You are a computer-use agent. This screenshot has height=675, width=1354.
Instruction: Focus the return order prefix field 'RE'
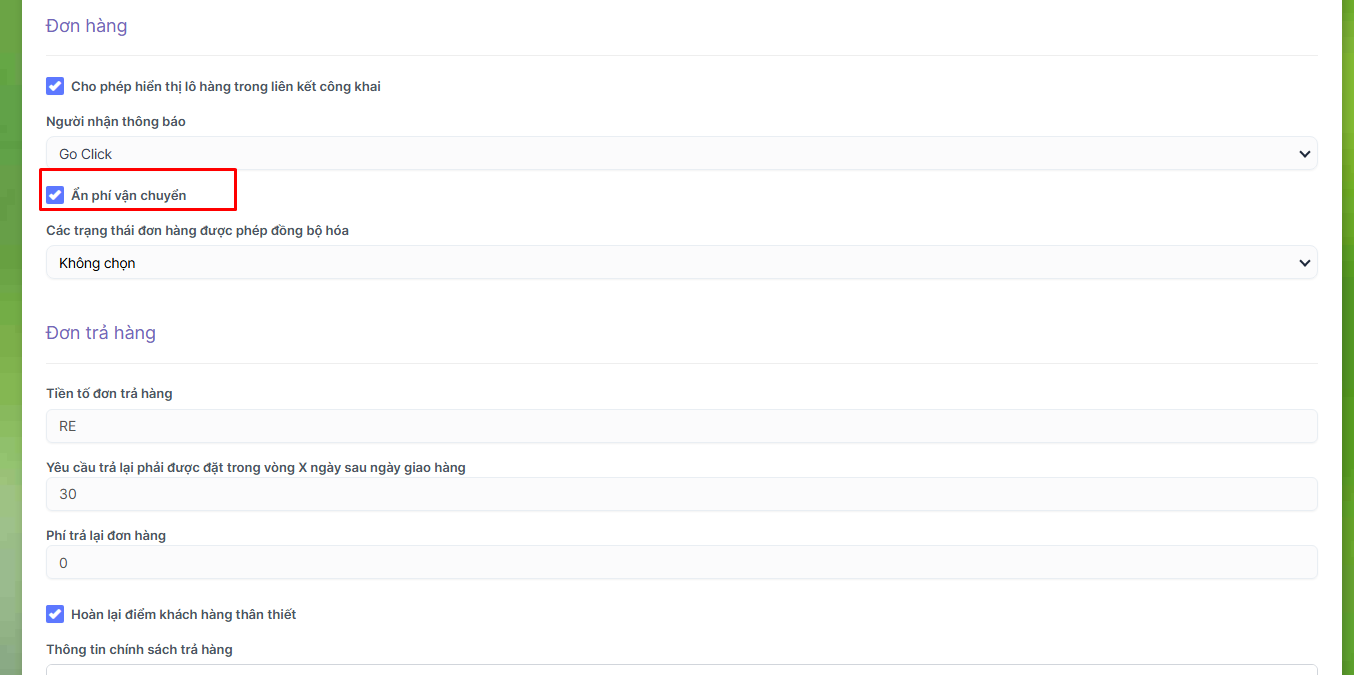(680, 426)
